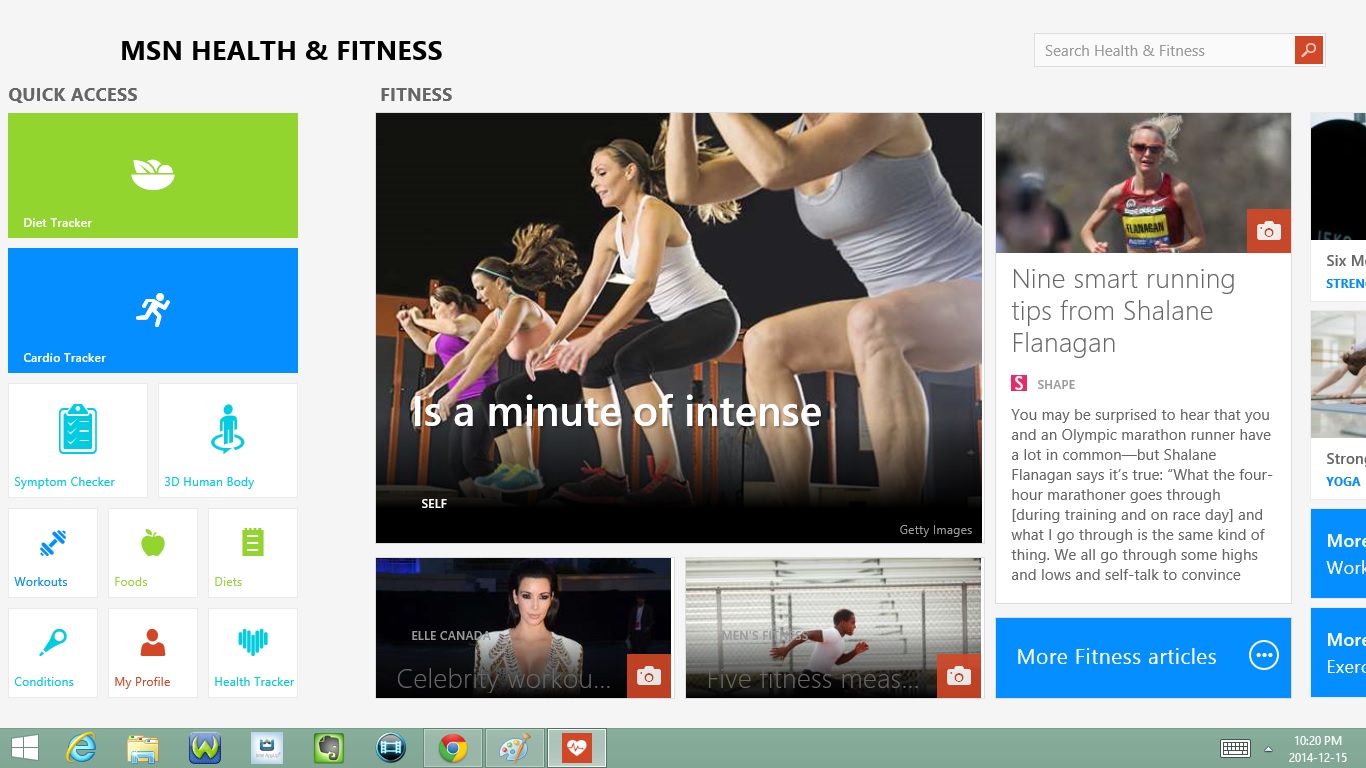1366x768 pixels.
Task: Click Health & Fitness heart icon in taskbar
Action: pos(577,748)
